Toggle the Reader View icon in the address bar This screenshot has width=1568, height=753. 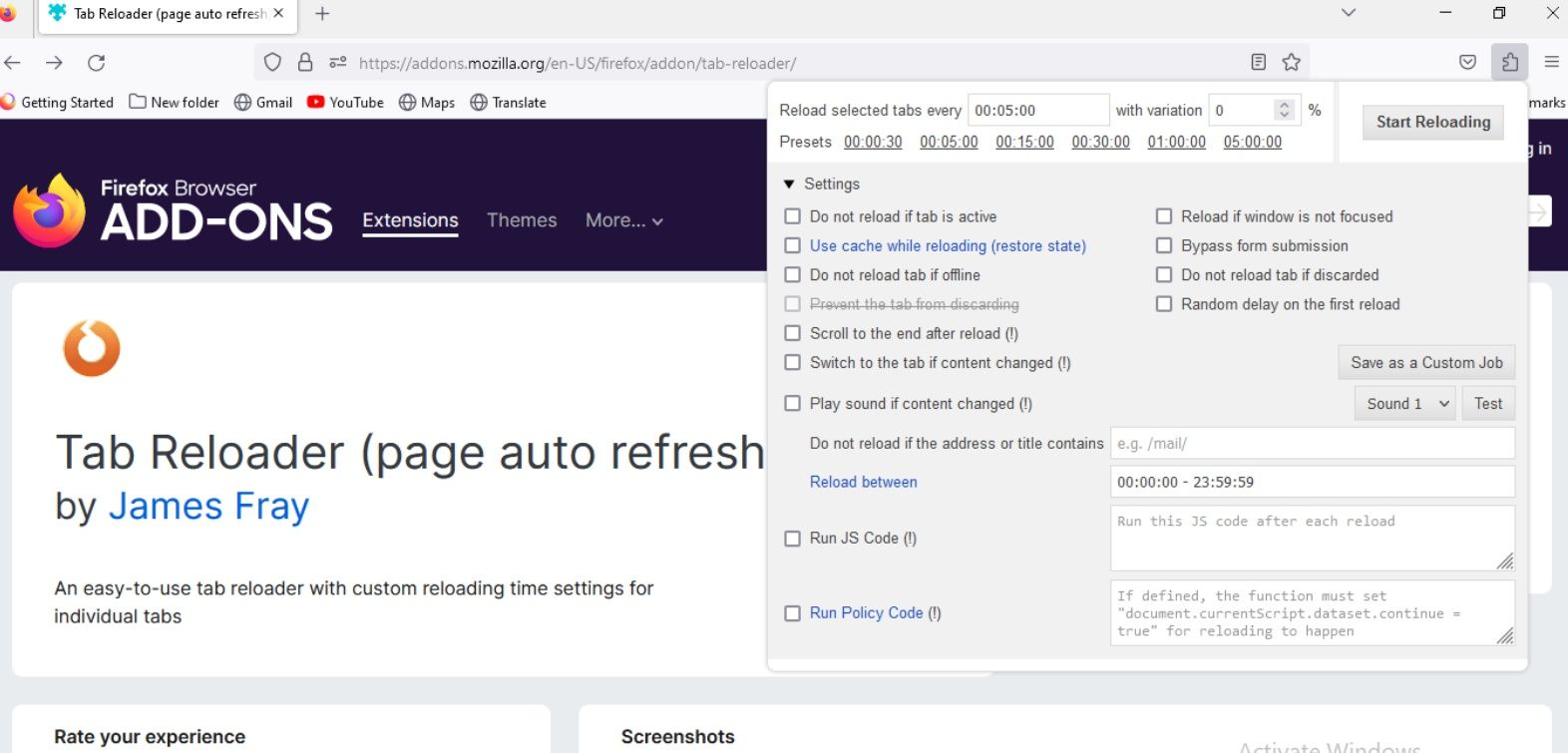coord(1258,62)
